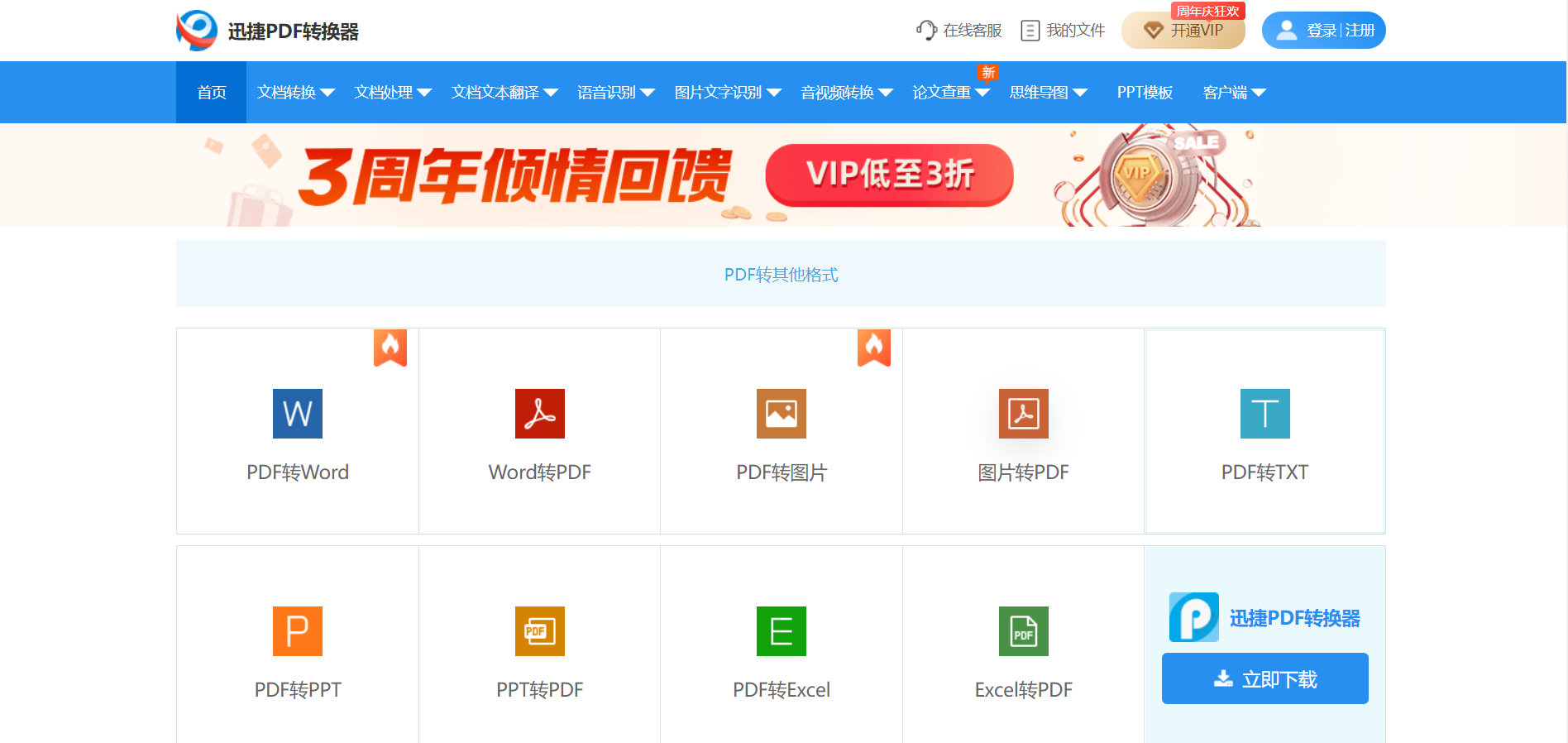
Task: Open the PPT模板 menu item
Action: click(1145, 93)
